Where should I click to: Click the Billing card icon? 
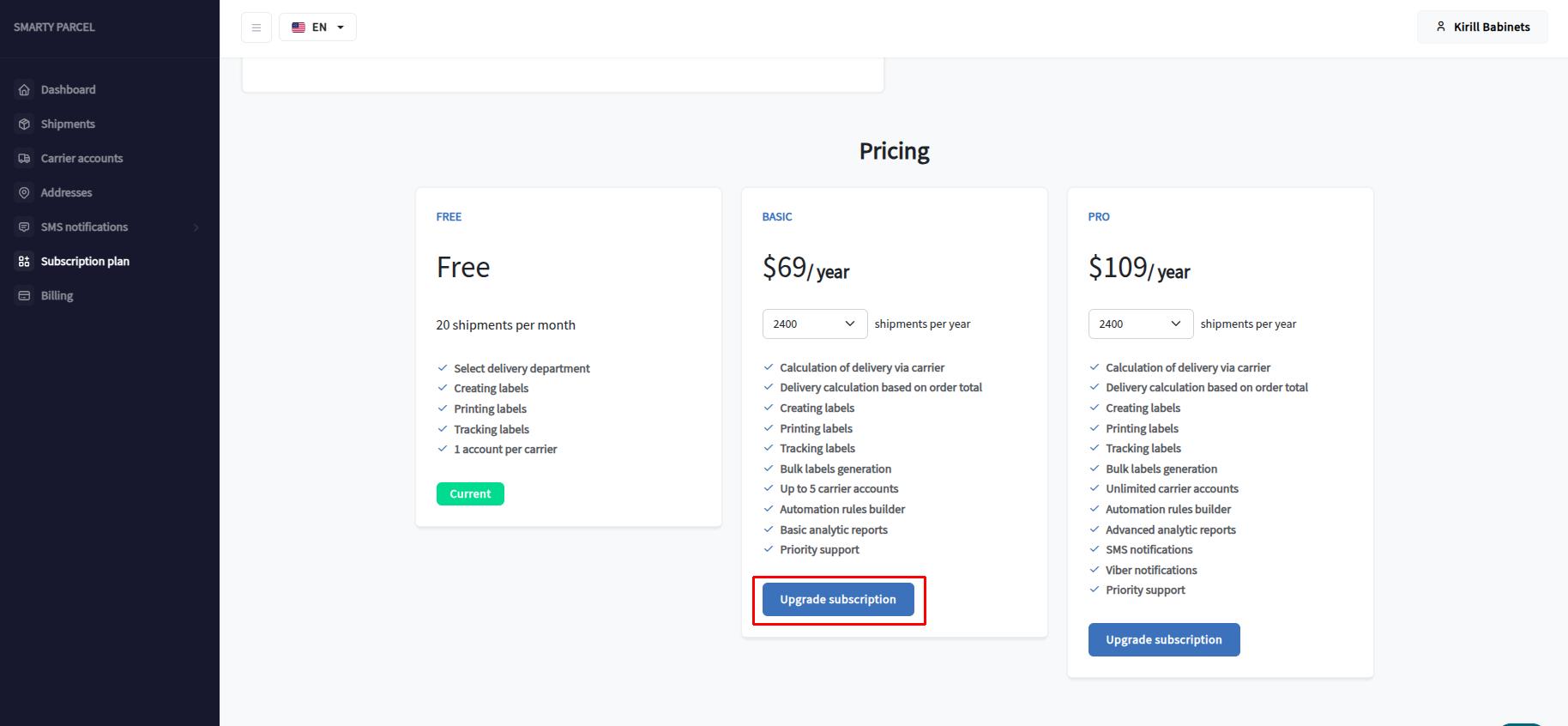[24, 296]
